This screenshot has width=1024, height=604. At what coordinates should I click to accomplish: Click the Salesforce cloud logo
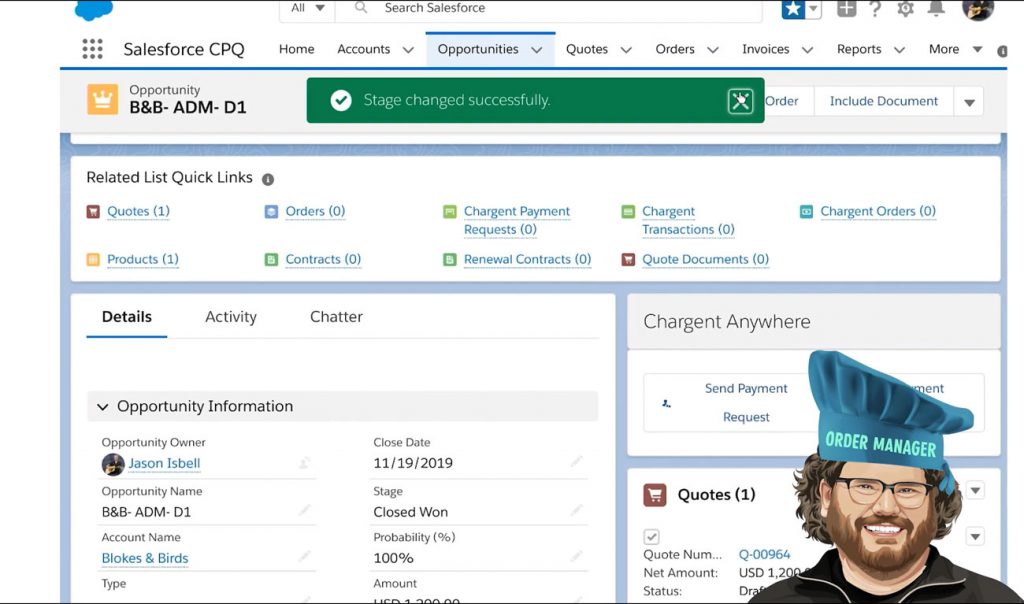tap(94, 9)
